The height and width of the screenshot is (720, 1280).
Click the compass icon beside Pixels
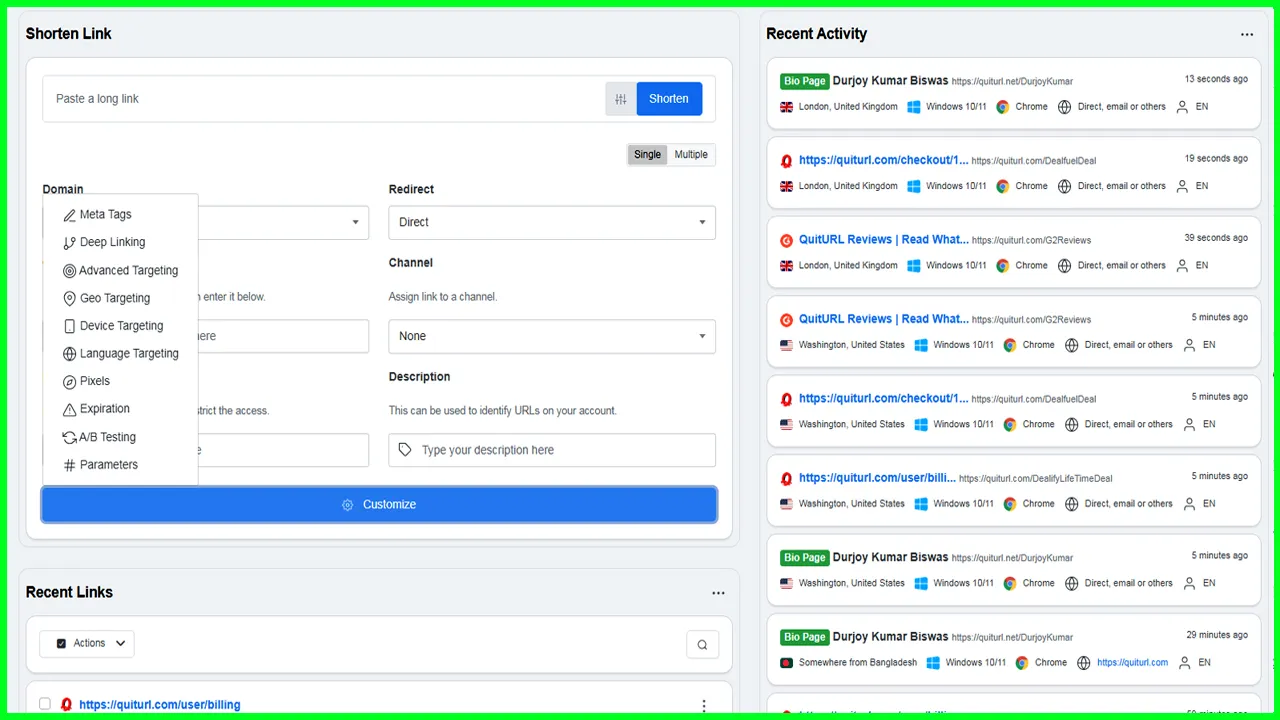[x=69, y=382]
